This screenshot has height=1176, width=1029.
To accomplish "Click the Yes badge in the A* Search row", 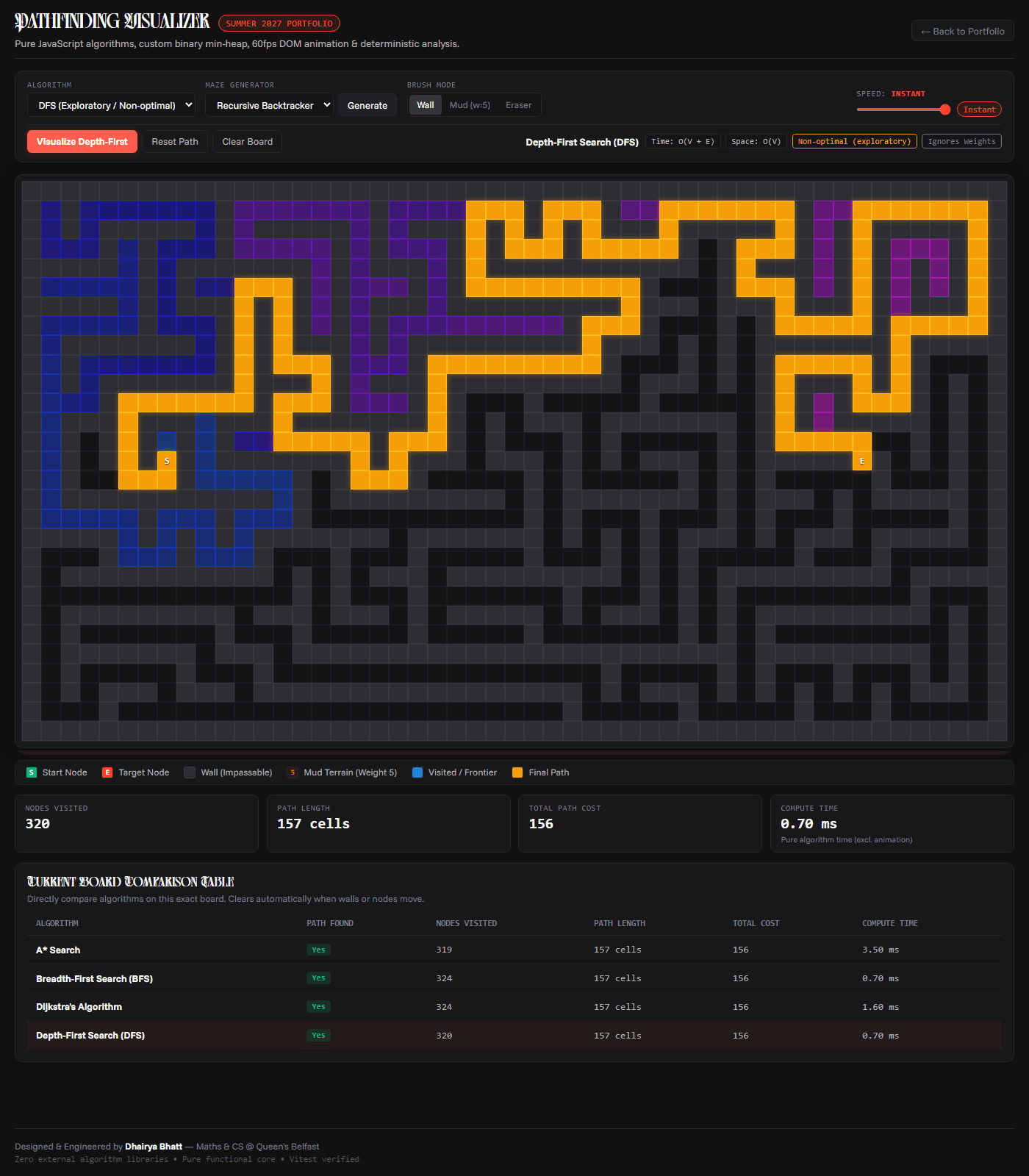I will [x=318, y=950].
